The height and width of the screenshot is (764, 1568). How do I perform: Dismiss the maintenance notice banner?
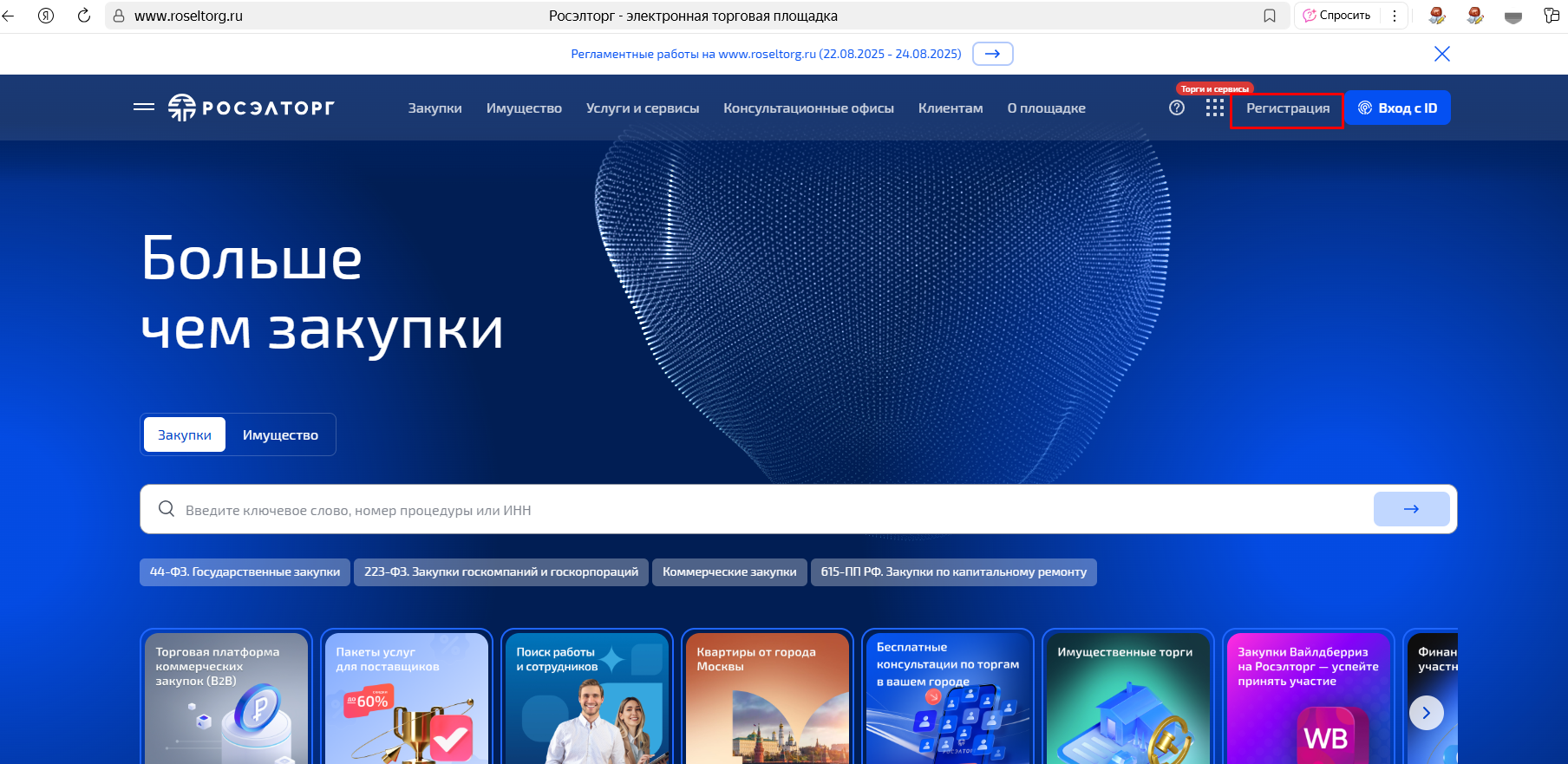[1441, 54]
